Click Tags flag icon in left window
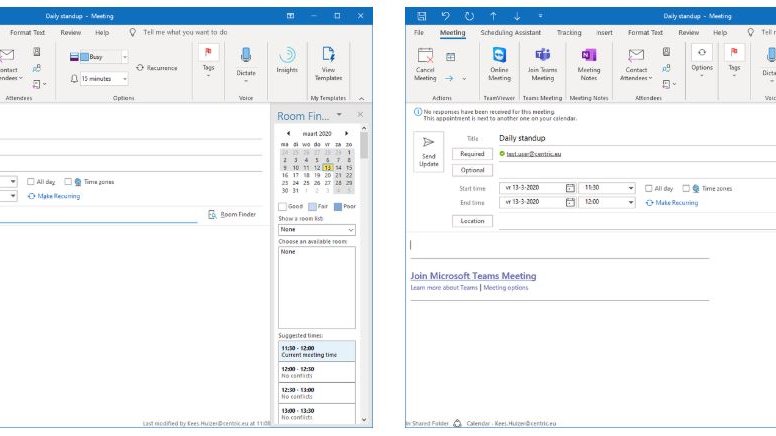 [208, 51]
